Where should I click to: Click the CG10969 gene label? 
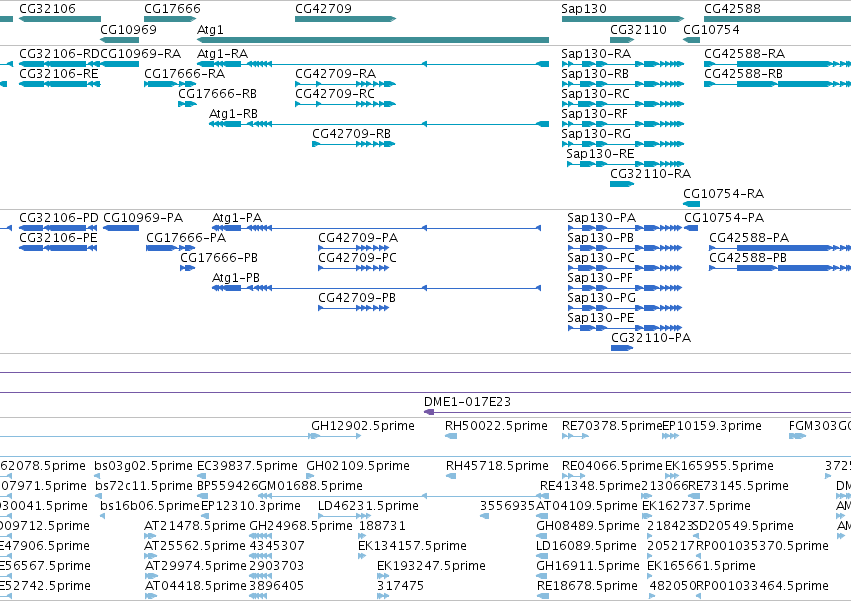pos(129,29)
